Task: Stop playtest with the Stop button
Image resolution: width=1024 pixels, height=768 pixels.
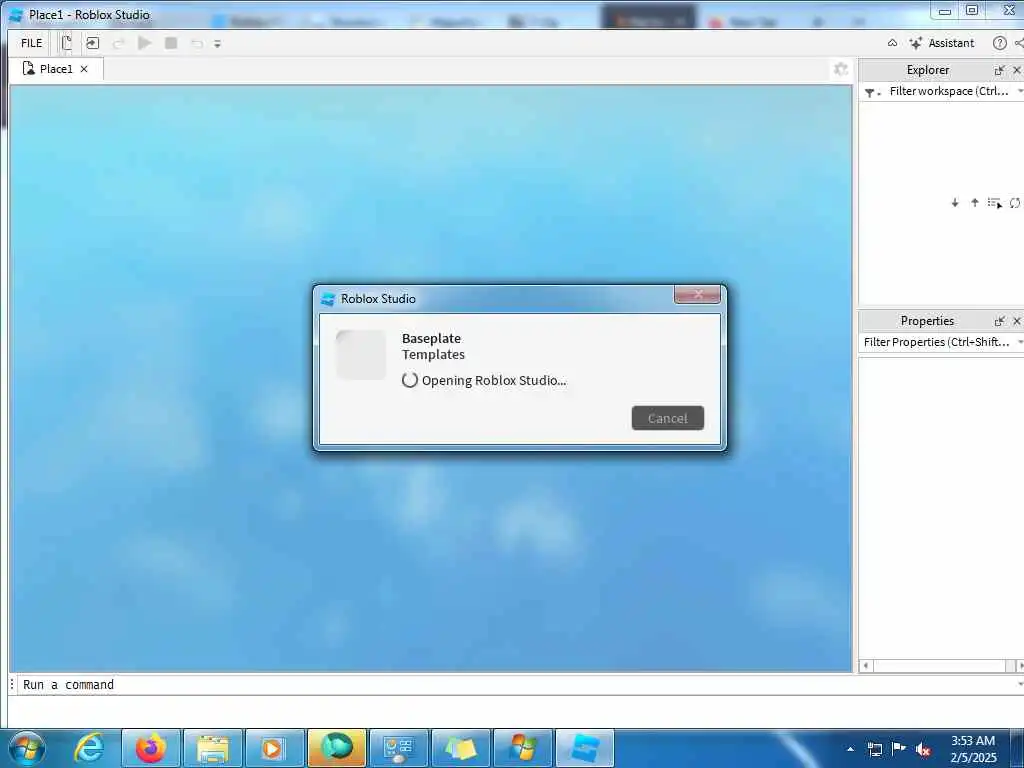Action: pyautogui.click(x=171, y=43)
